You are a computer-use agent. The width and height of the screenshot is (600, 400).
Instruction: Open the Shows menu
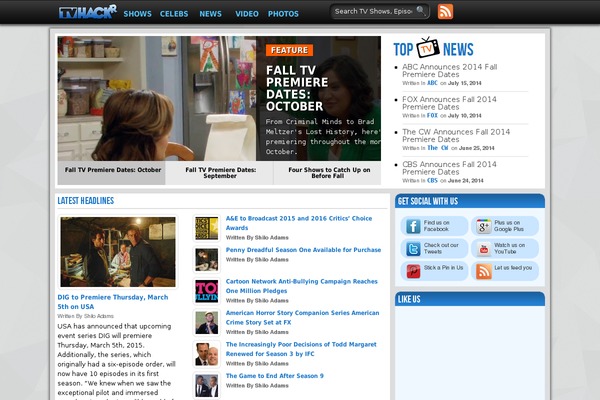pyautogui.click(x=137, y=14)
